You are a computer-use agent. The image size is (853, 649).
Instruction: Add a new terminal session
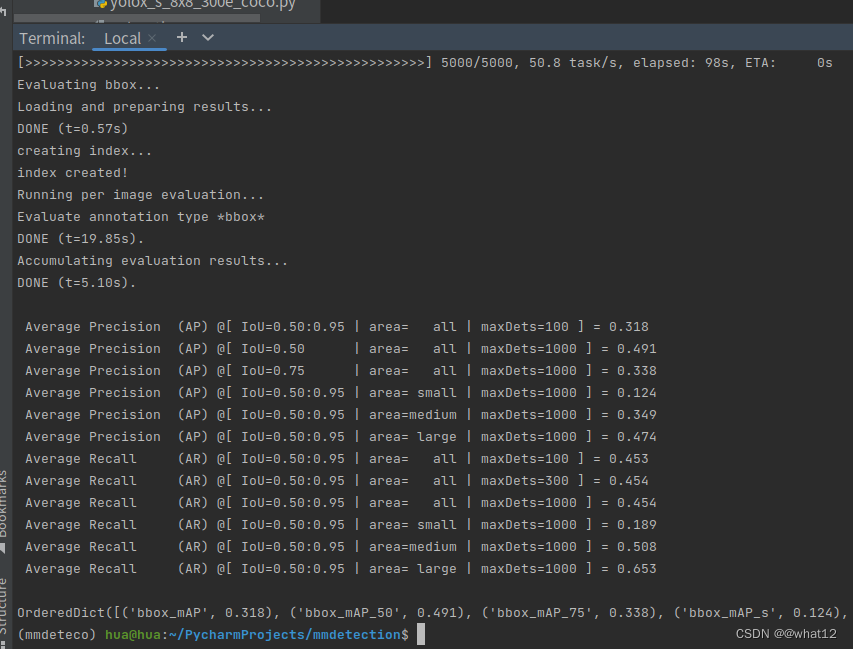click(x=182, y=38)
